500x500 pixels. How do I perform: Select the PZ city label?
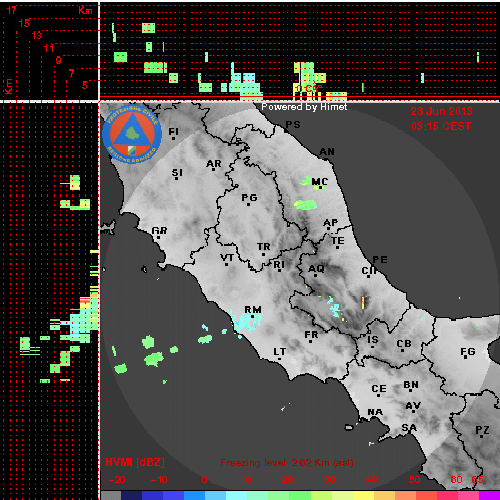pos(482,430)
